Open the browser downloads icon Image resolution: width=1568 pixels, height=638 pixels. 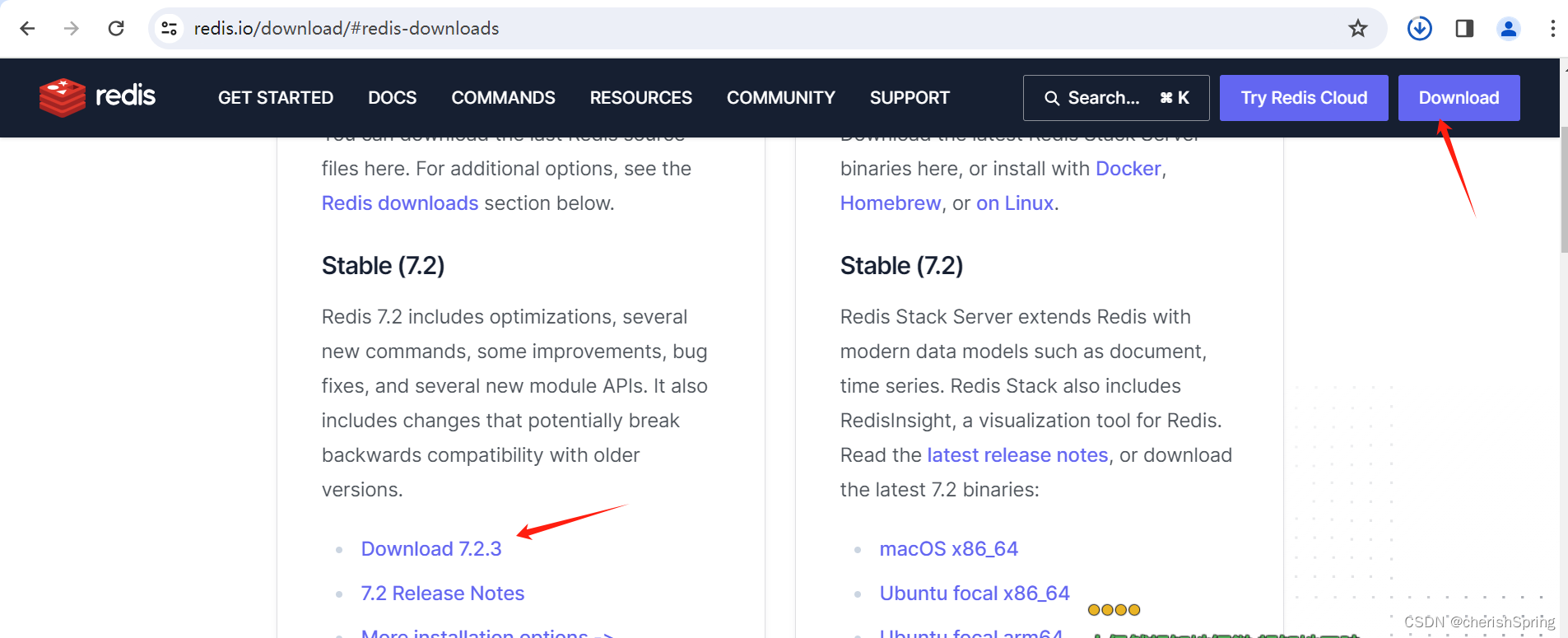pyautogui.click(x=1420, y=29)
